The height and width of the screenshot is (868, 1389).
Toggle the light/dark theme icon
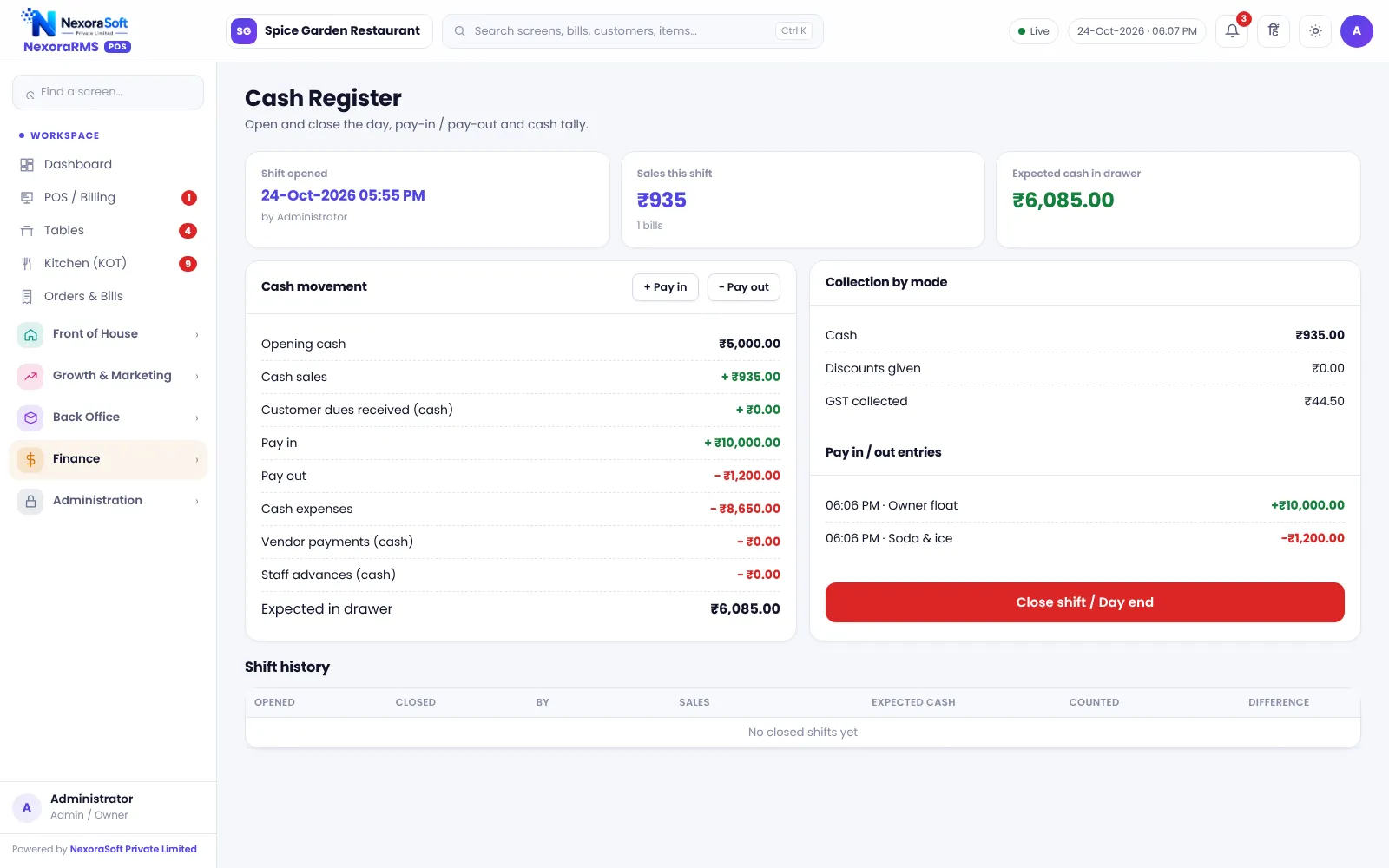1315,31
